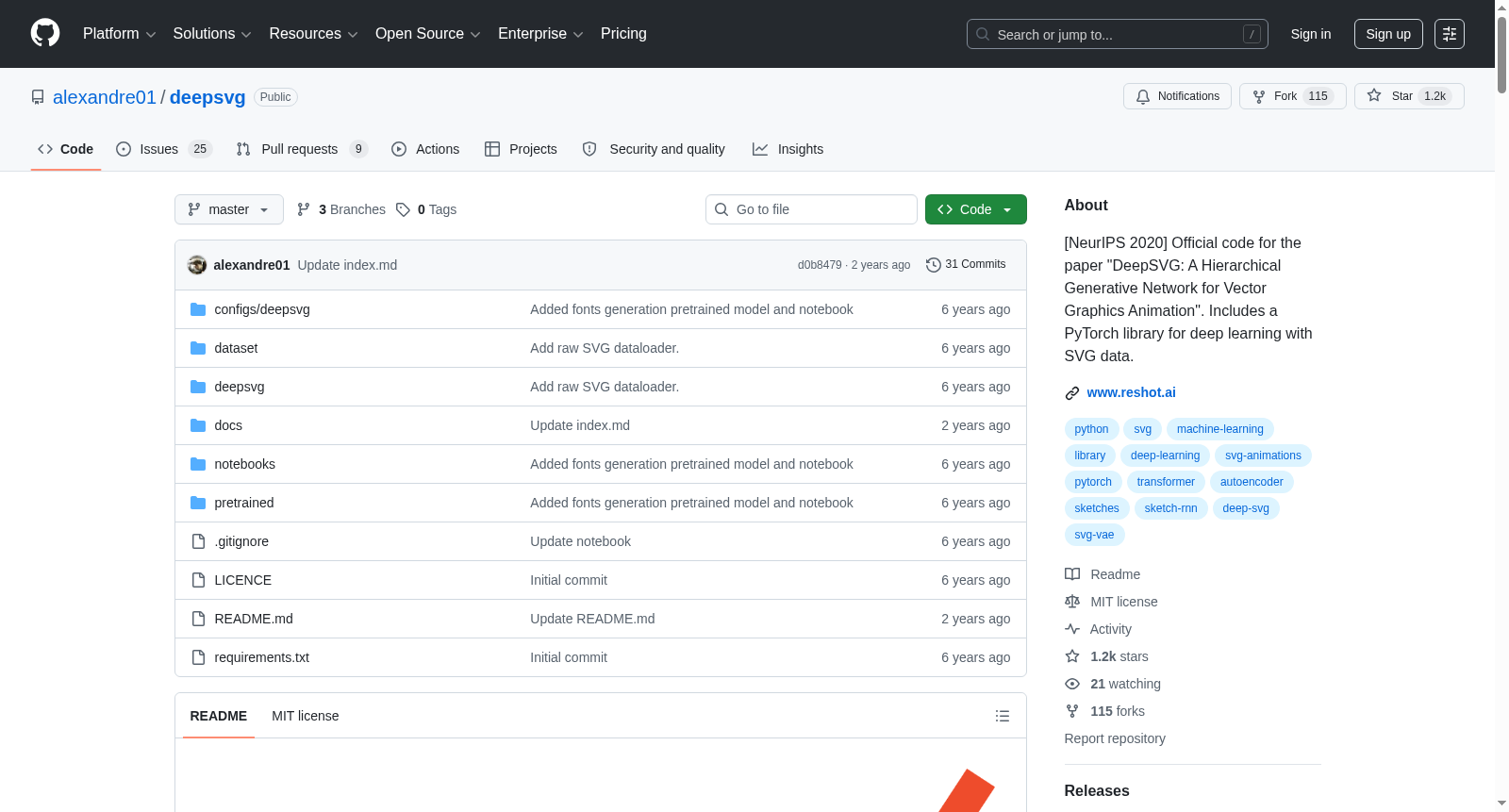This screenshot has width=1509, height=812.
Task: Expand the green Code dropdown
Action: (975, 209)
